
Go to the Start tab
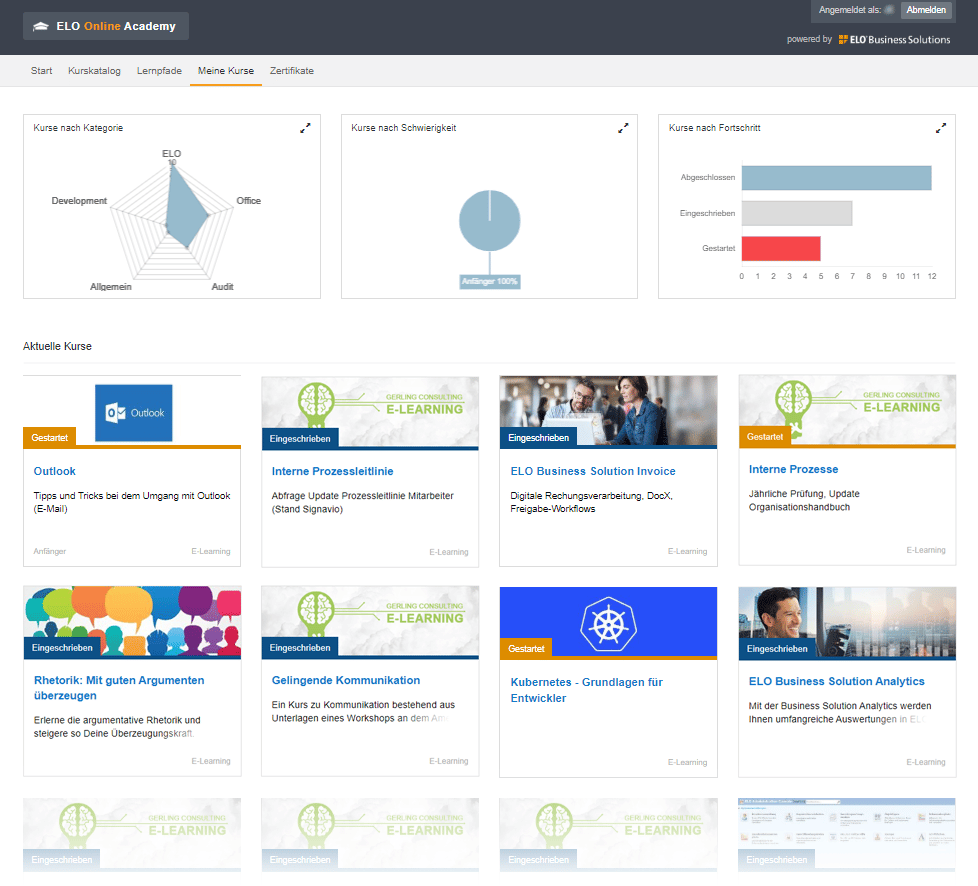[41, 71]
